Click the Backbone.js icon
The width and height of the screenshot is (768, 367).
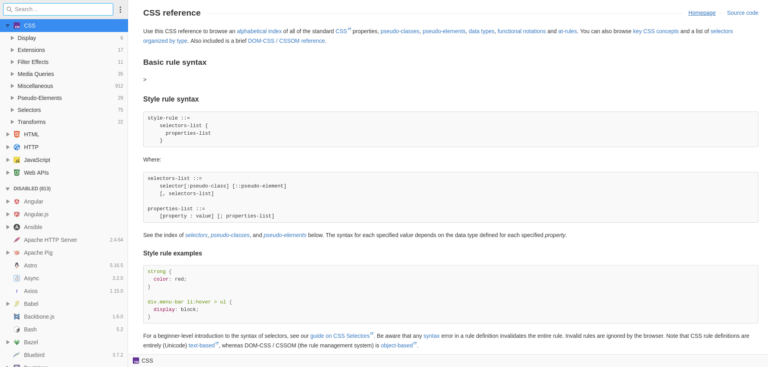[x=17, y=317]
